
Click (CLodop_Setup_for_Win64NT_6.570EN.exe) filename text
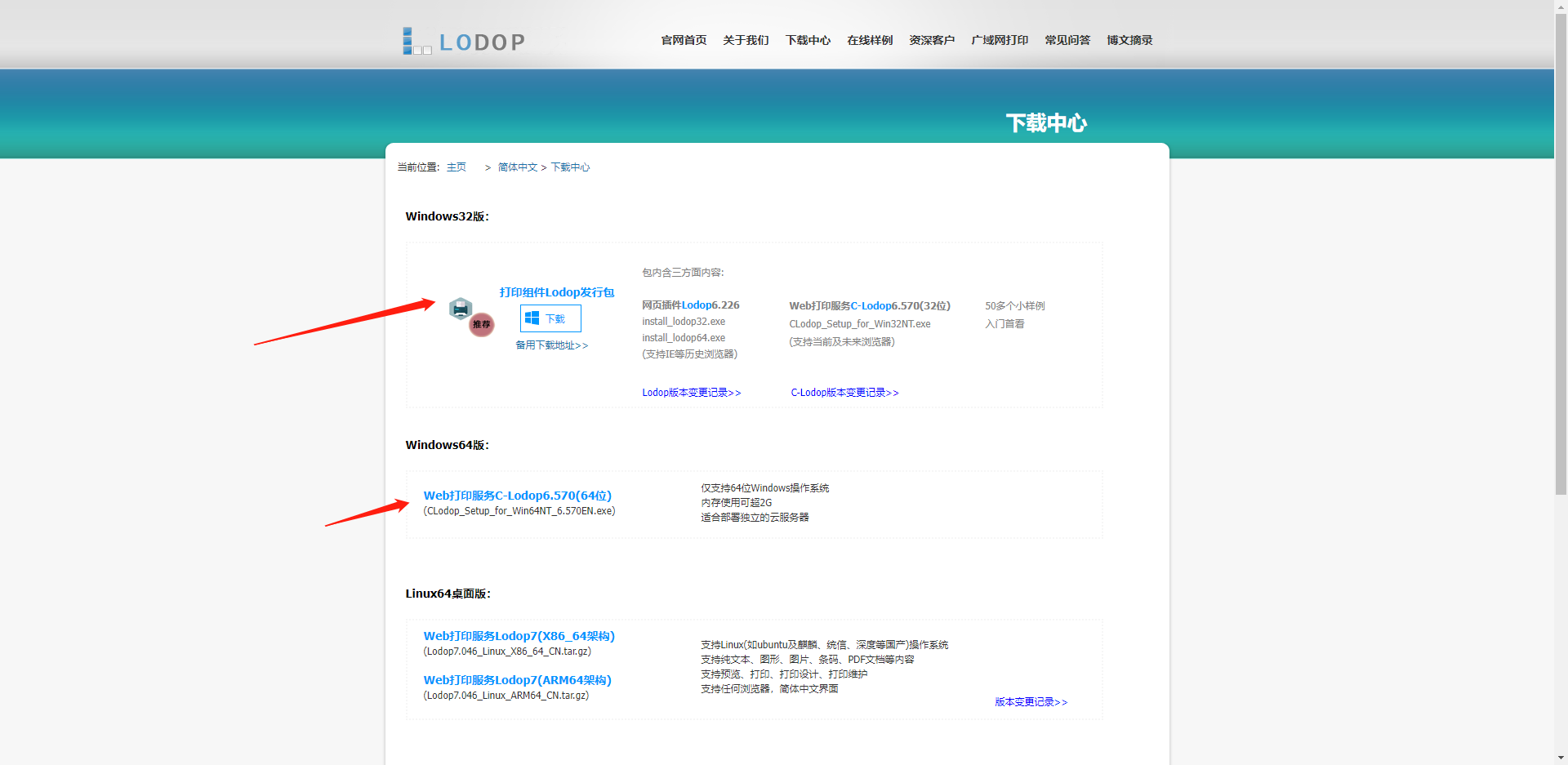coord(519,511)
